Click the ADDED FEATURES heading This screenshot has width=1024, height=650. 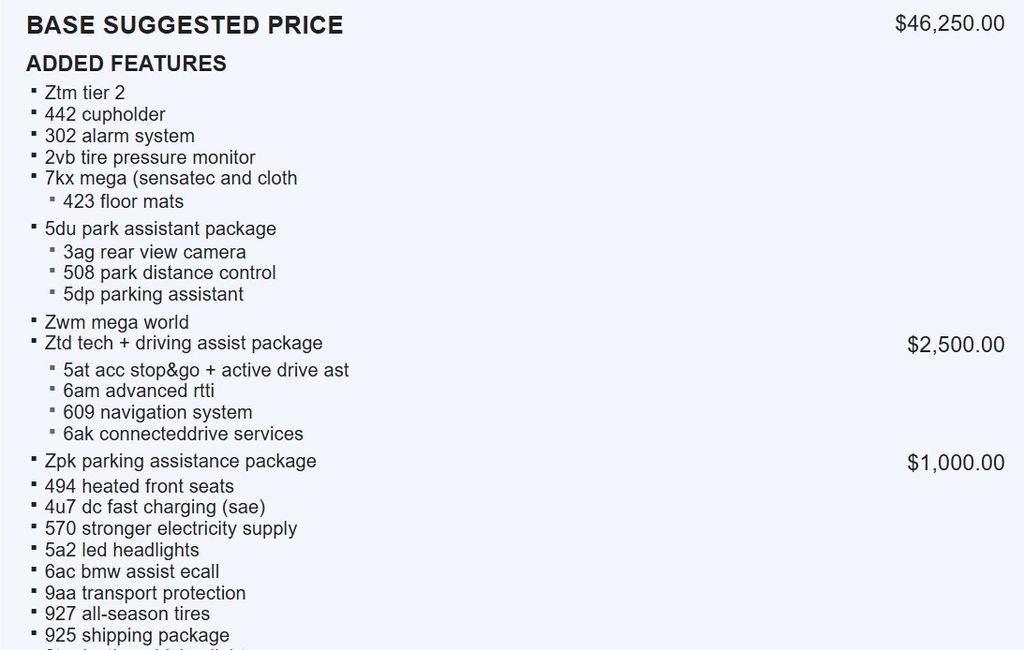point(126,64)
